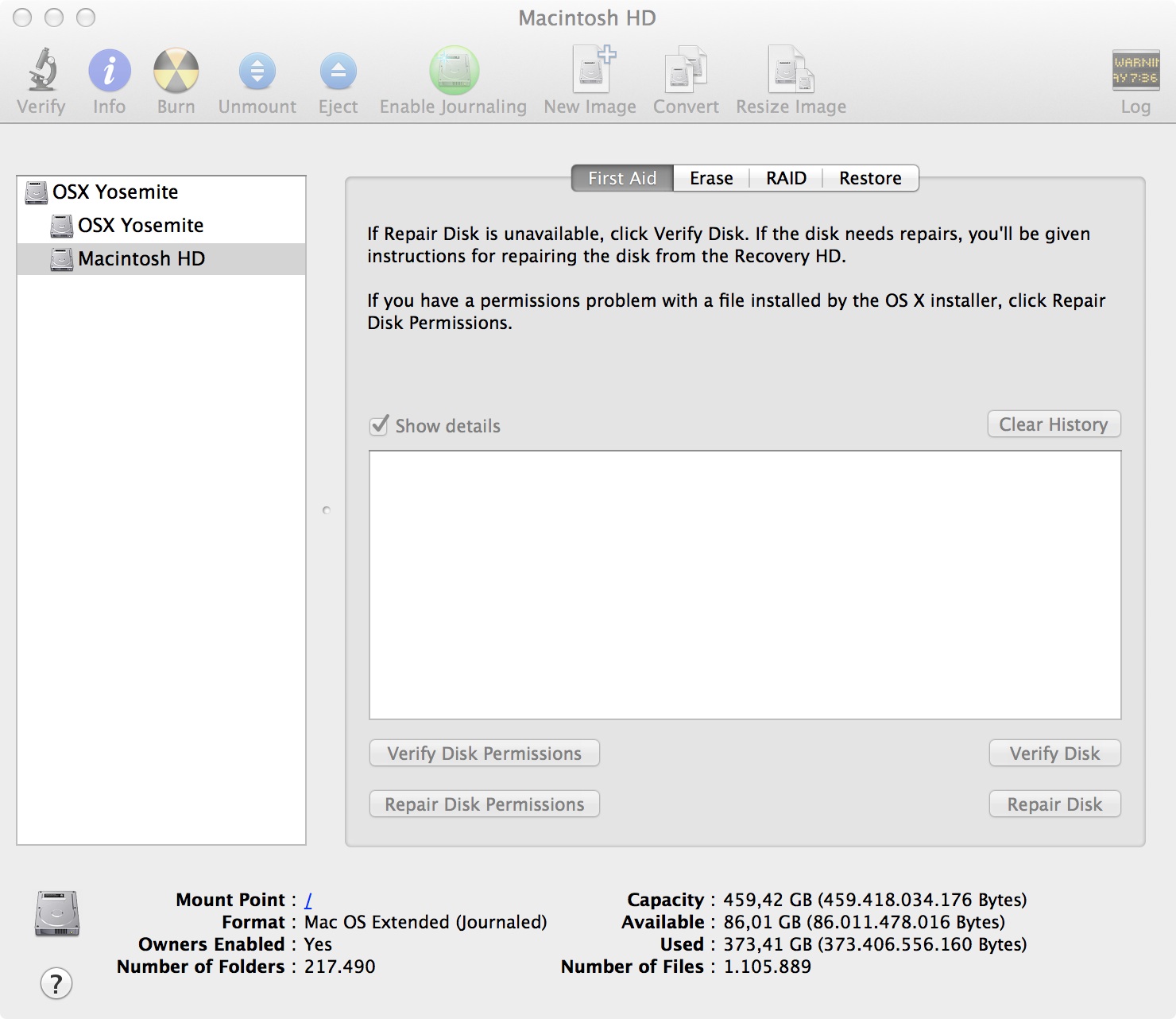The image size is (1176, 1019).
Task: Click the Enable Journaling icon
Action: pyautogui.click(x=454, y=70)
